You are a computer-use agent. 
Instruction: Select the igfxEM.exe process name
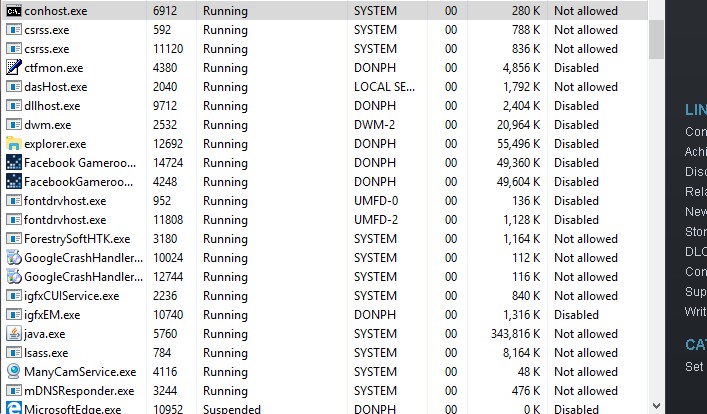[x=52, y=314]
